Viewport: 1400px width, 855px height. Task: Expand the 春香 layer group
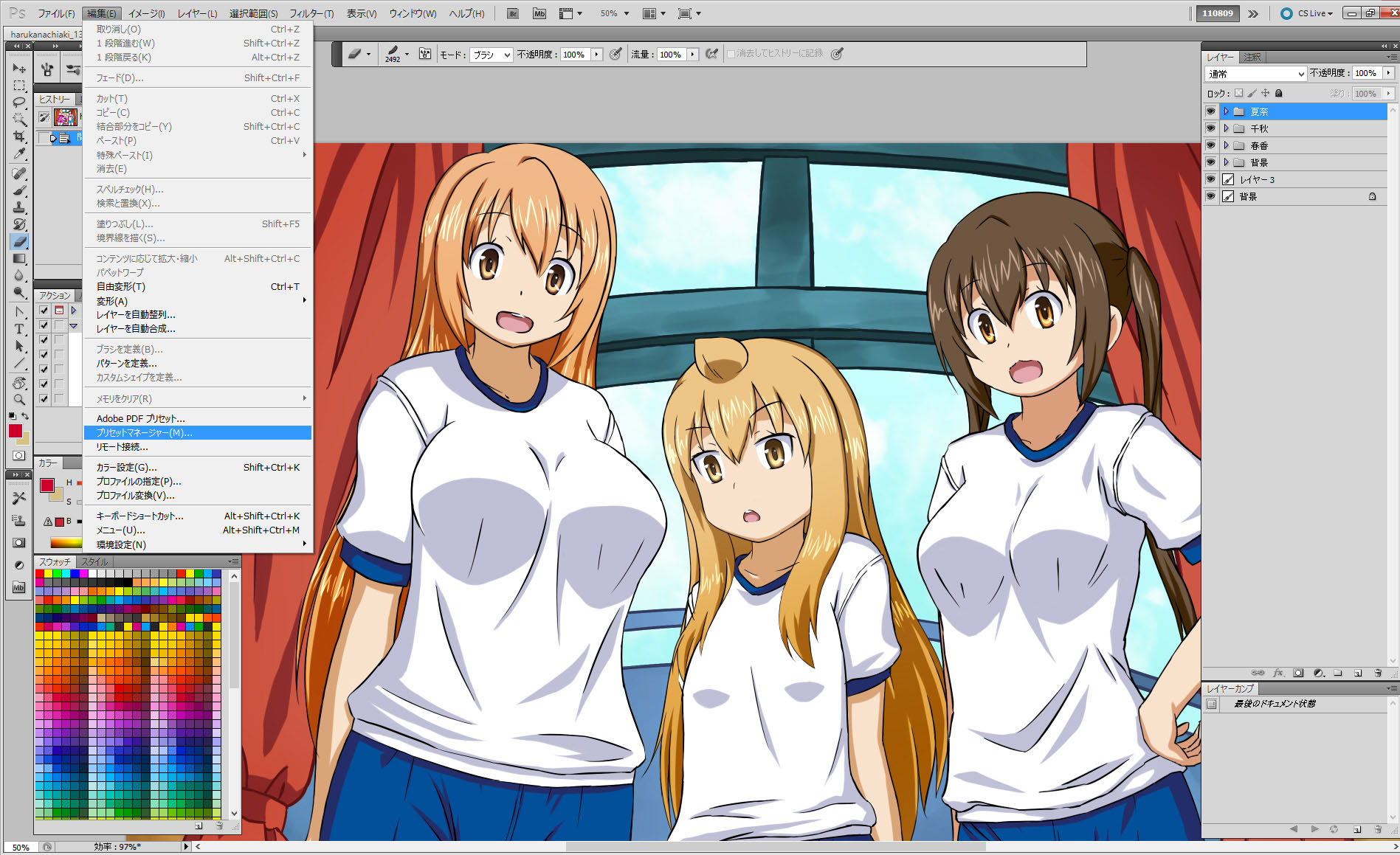click(1226, 145)
